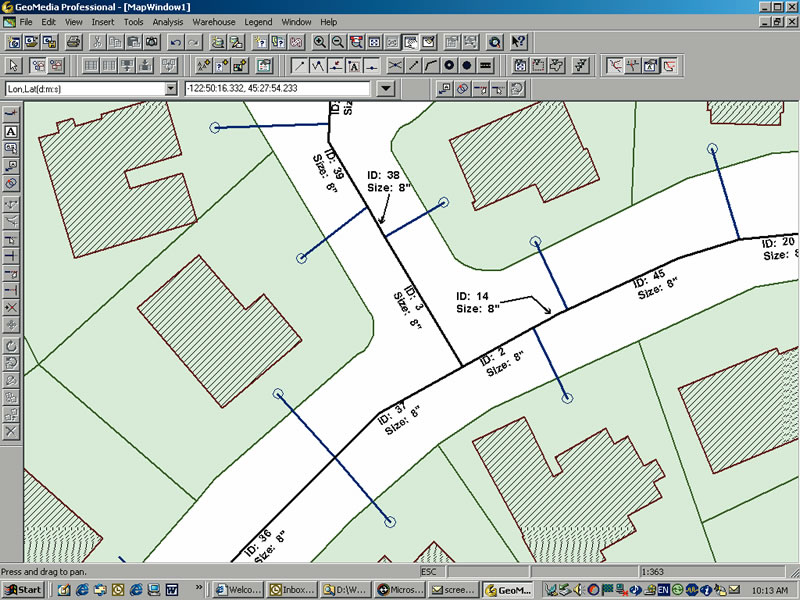Toggle the Pan map hand mode button
The width and height of the screenshot is (800, 600).
(410, 42)
